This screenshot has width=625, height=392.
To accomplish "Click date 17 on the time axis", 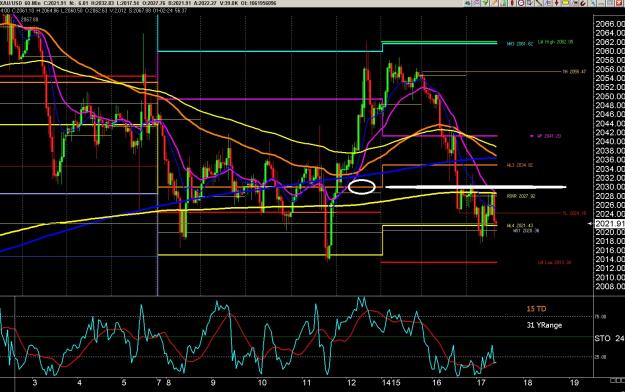I will (x=481, y=383).
